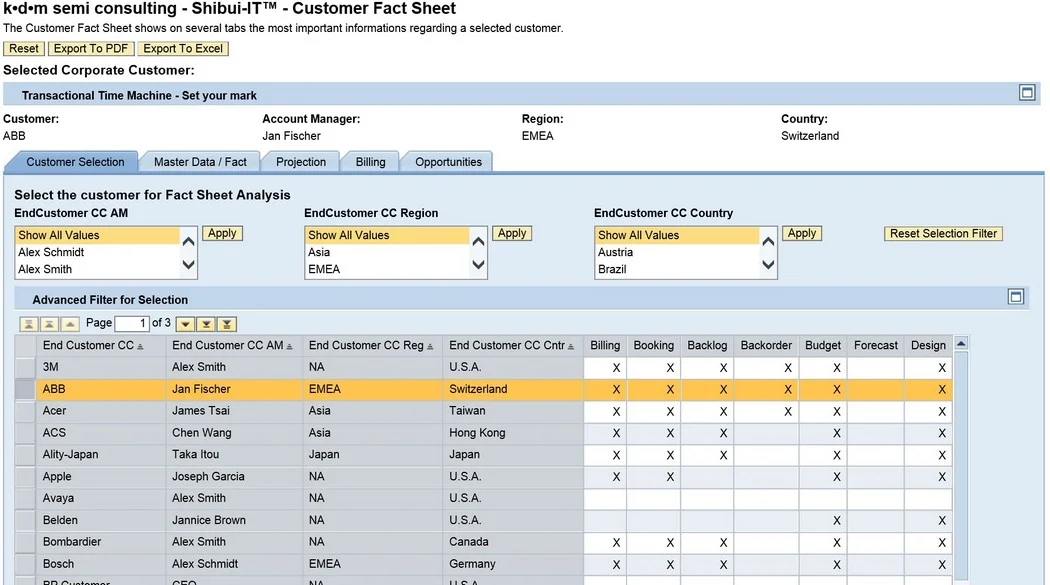Export the fact sheet to Excel
1050x585 pixels.
pos(183,49)
